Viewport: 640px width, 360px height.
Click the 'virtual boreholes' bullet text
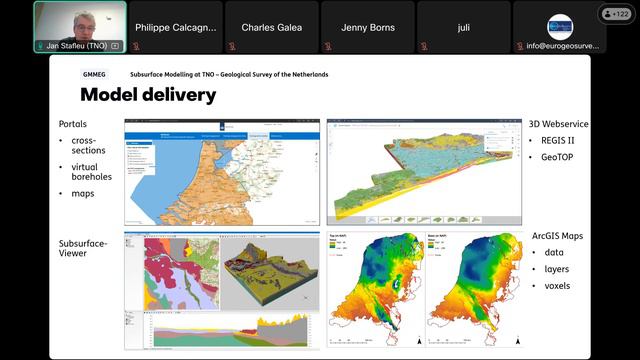click(91, 172)
